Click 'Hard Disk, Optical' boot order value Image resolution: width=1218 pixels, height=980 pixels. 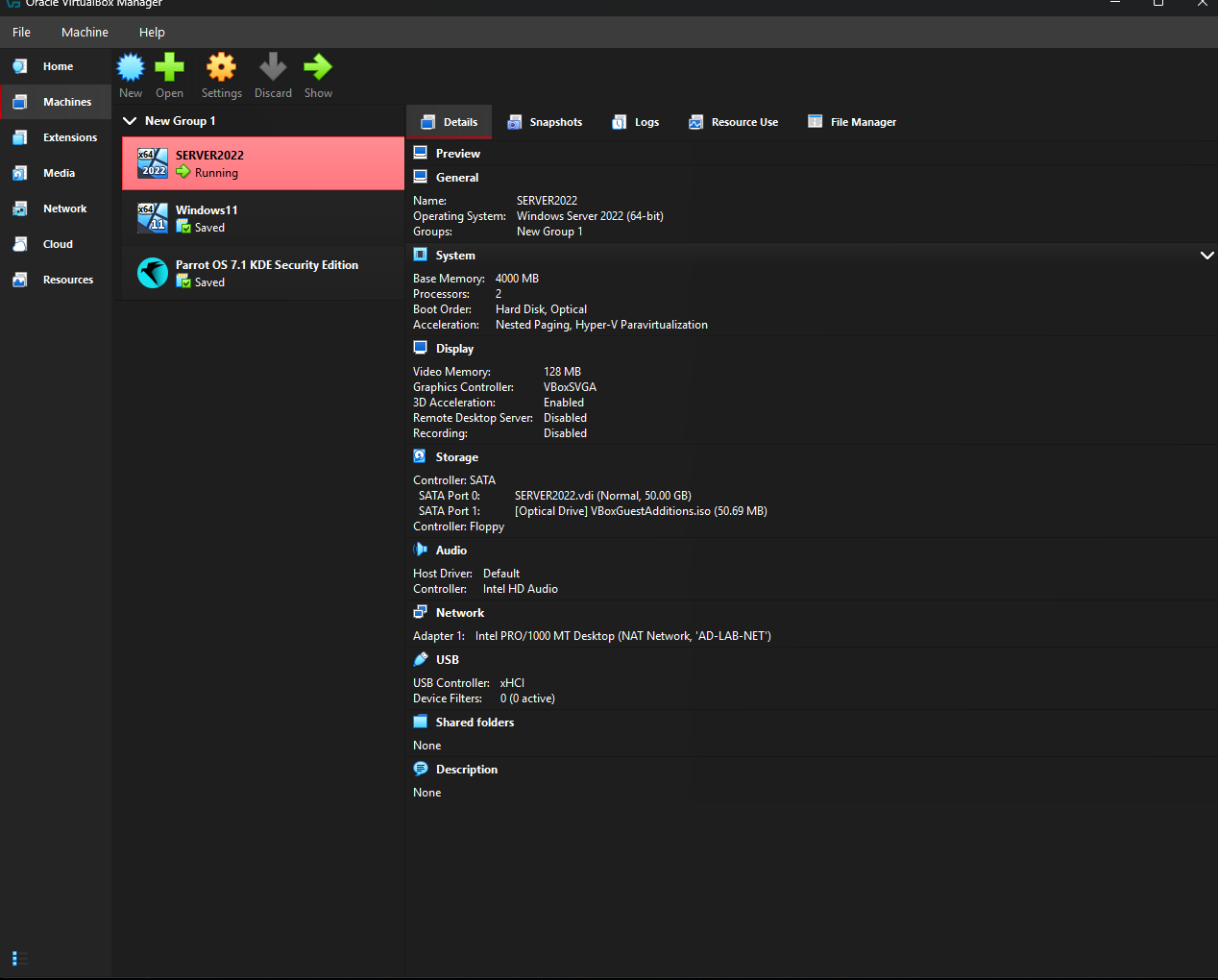tap(541, 309)
